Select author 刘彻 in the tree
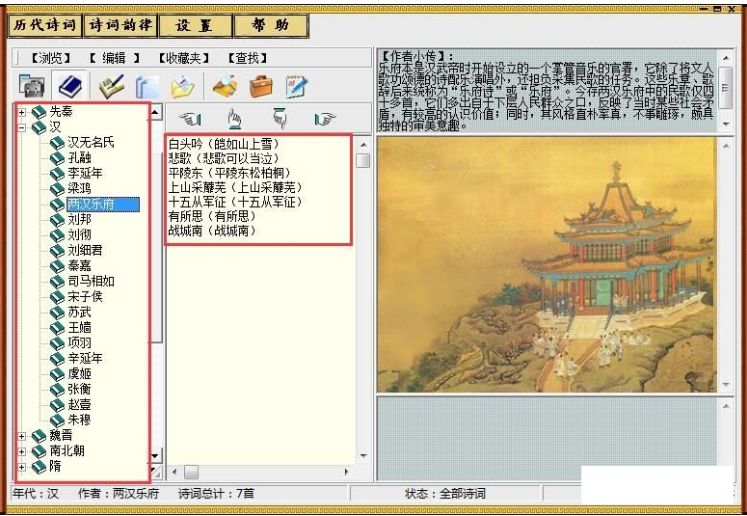The height and width of the screenshot is (516, 747). (x=79, y=235)
